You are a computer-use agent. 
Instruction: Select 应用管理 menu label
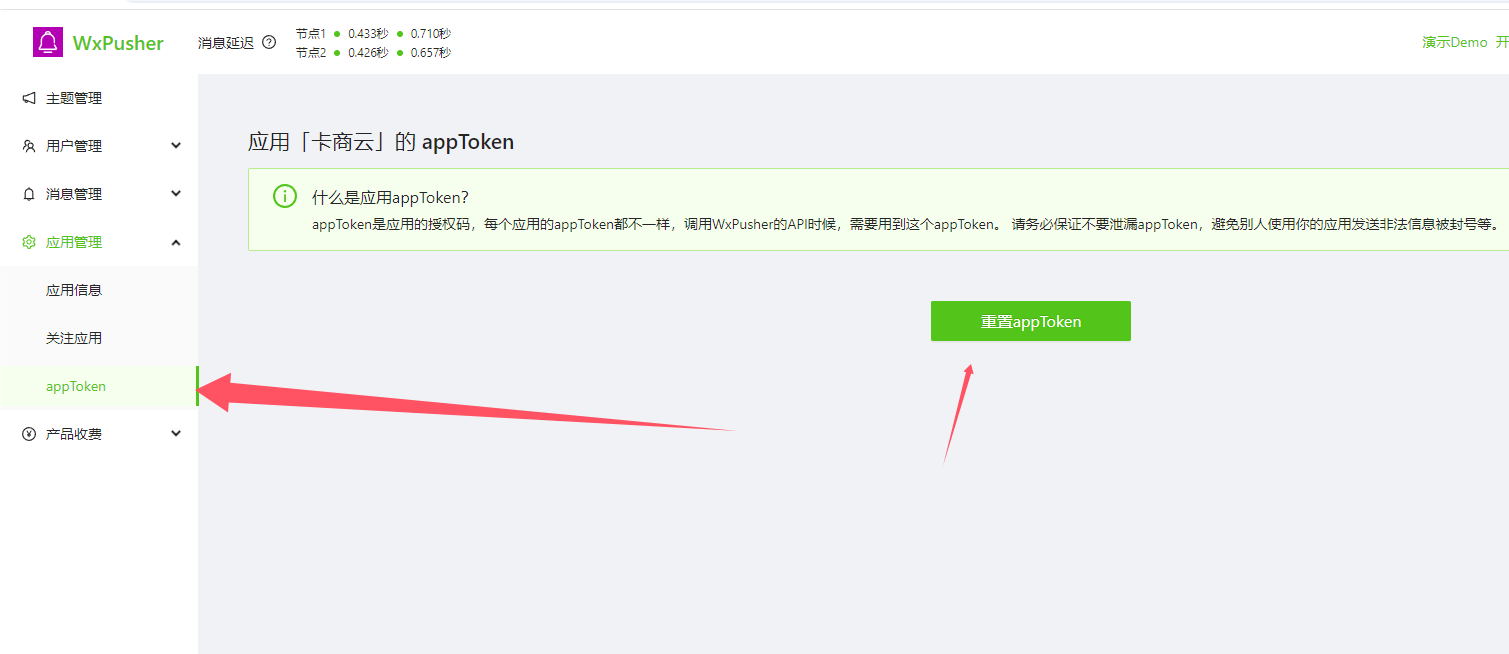point(74,242)
